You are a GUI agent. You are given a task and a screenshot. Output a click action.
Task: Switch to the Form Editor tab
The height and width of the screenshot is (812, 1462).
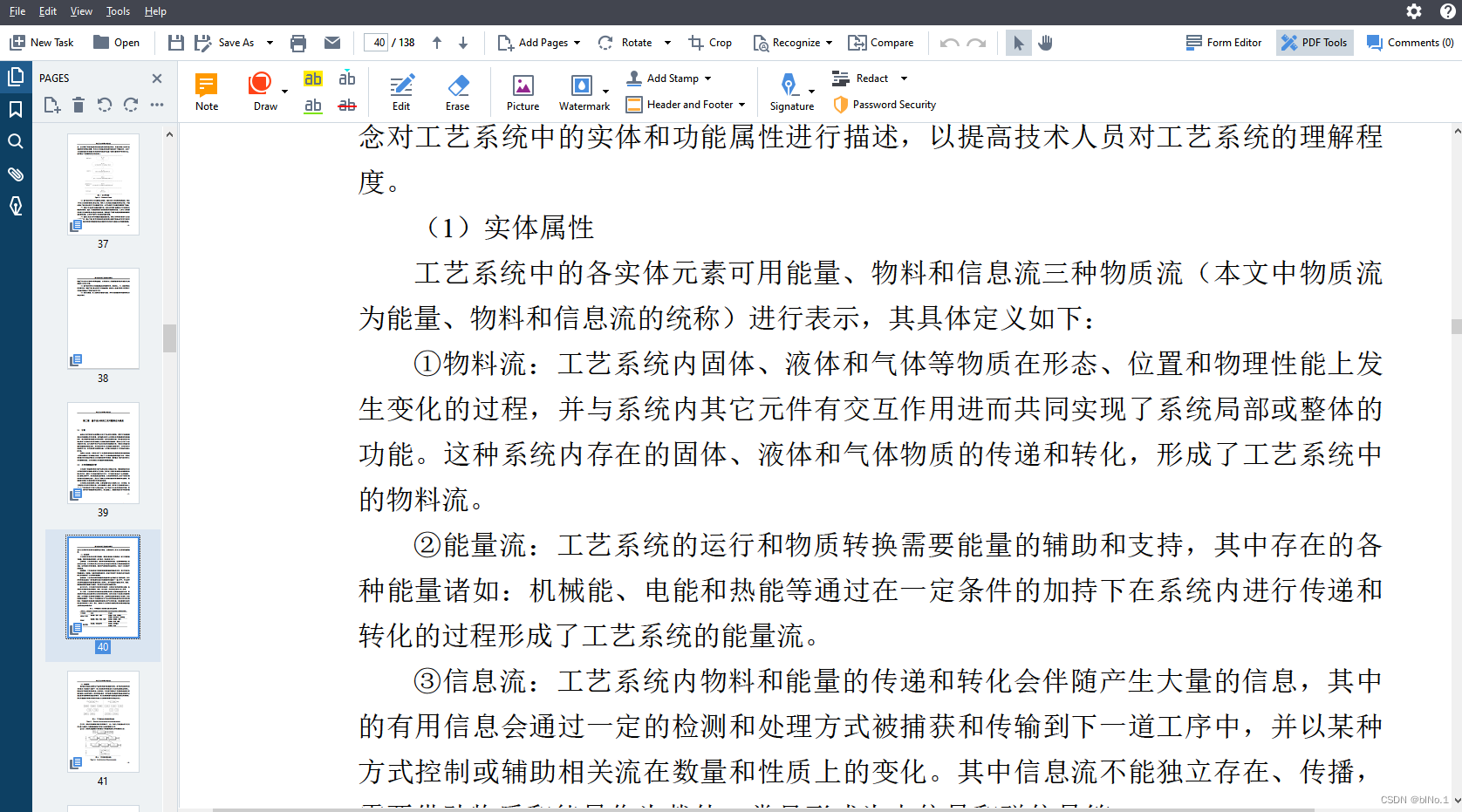click(x=1223, y=42)
